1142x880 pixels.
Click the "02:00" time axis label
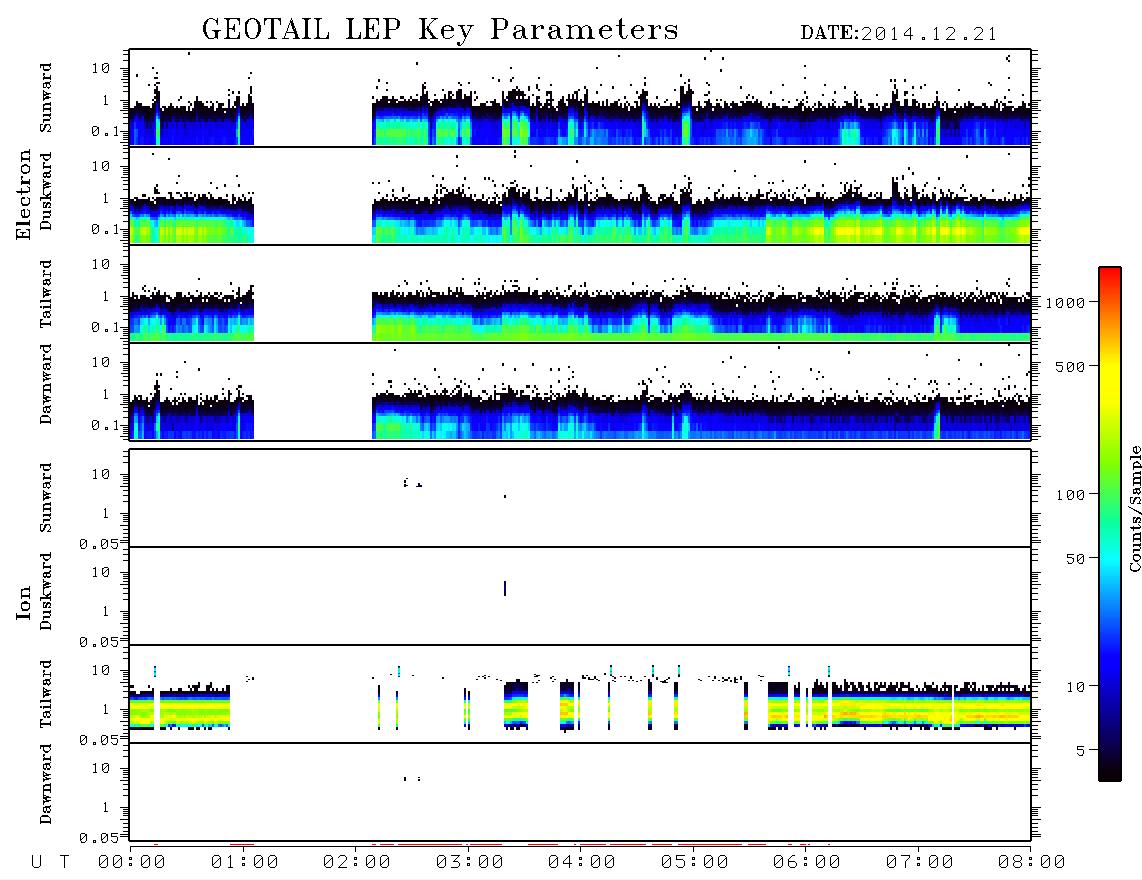pyautogui.click(x=357, y=862)
